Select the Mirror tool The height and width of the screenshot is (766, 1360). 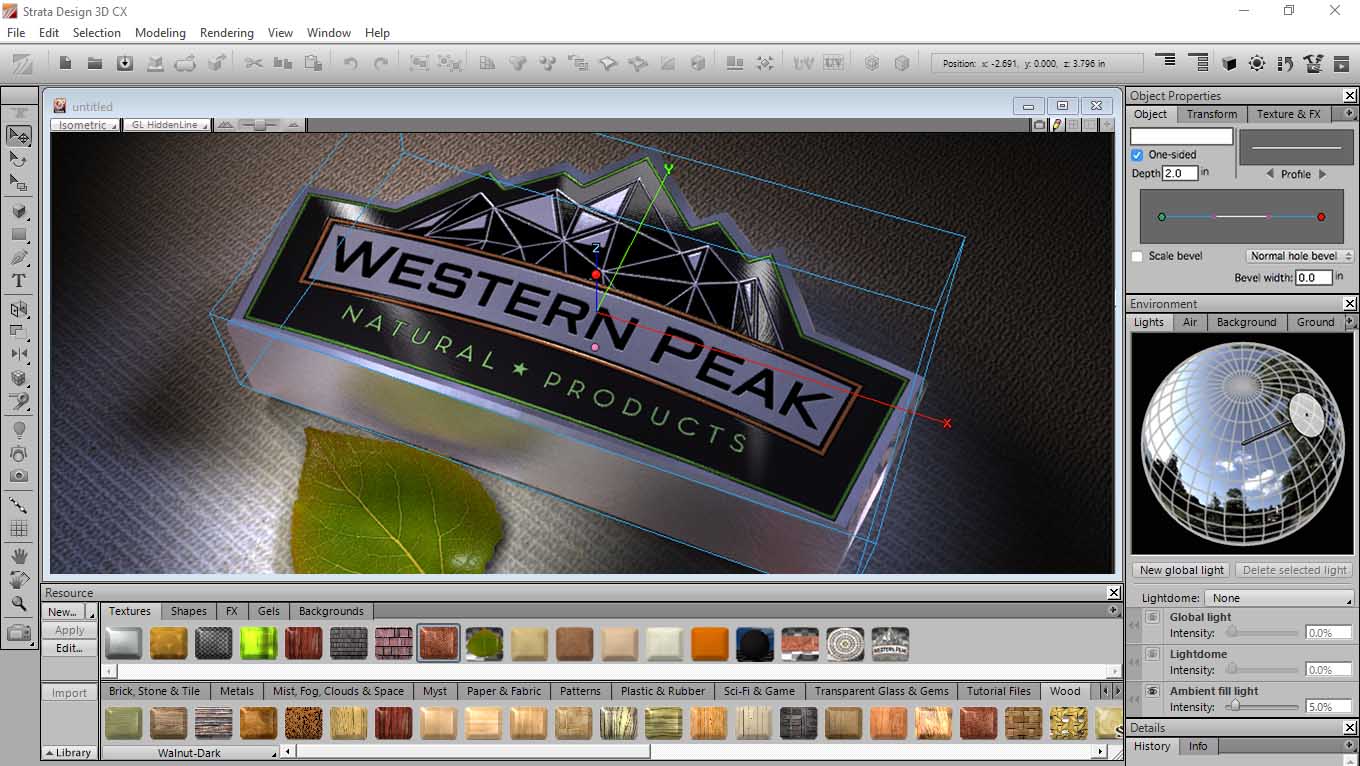pos(18,354)
